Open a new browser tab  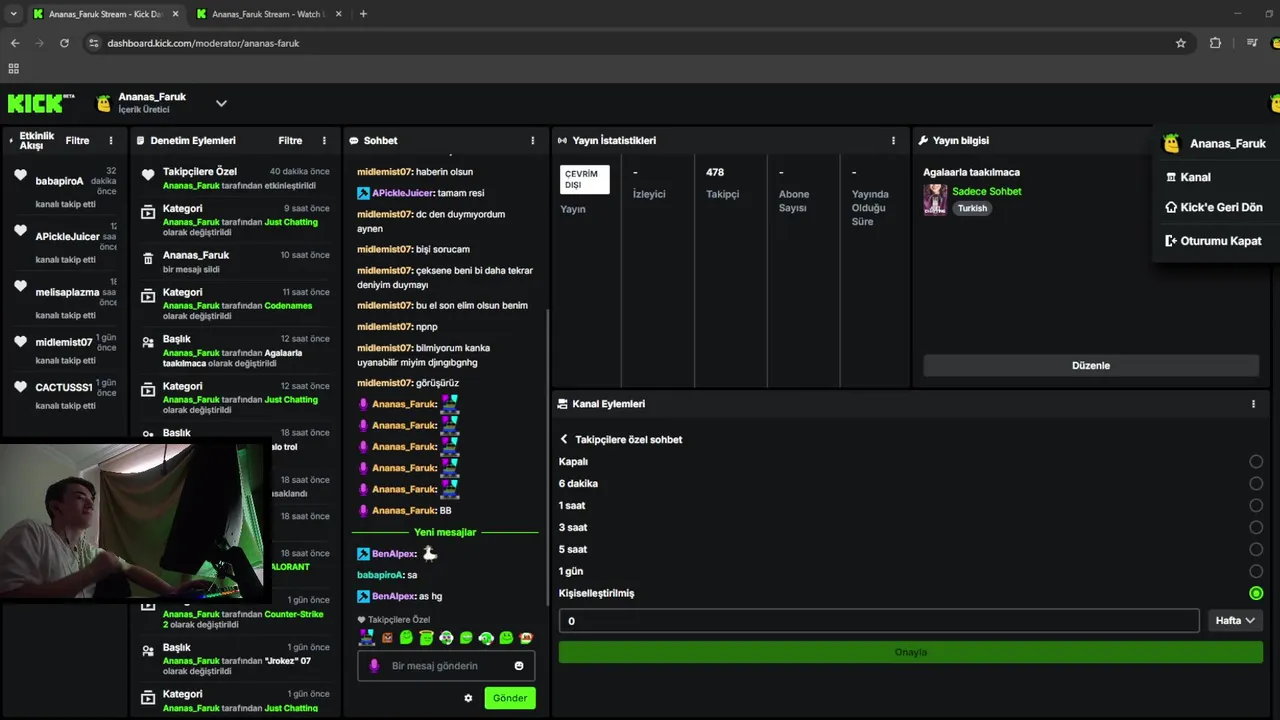(x=363, y=14)
